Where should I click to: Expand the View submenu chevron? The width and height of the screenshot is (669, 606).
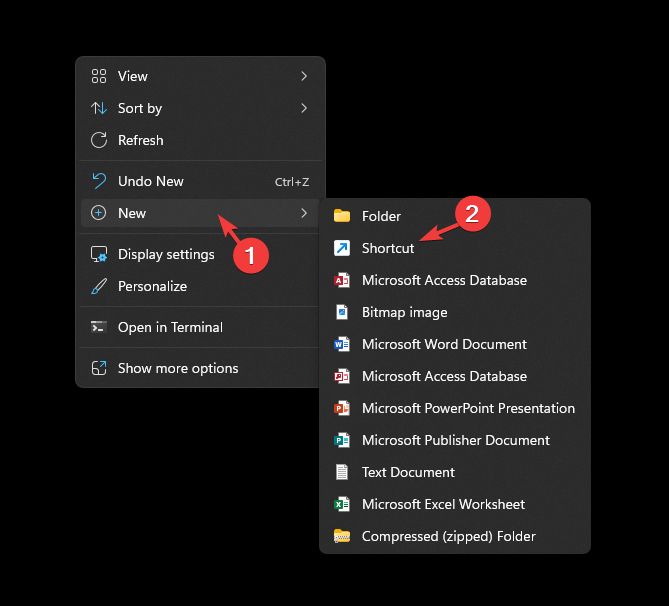304,76
